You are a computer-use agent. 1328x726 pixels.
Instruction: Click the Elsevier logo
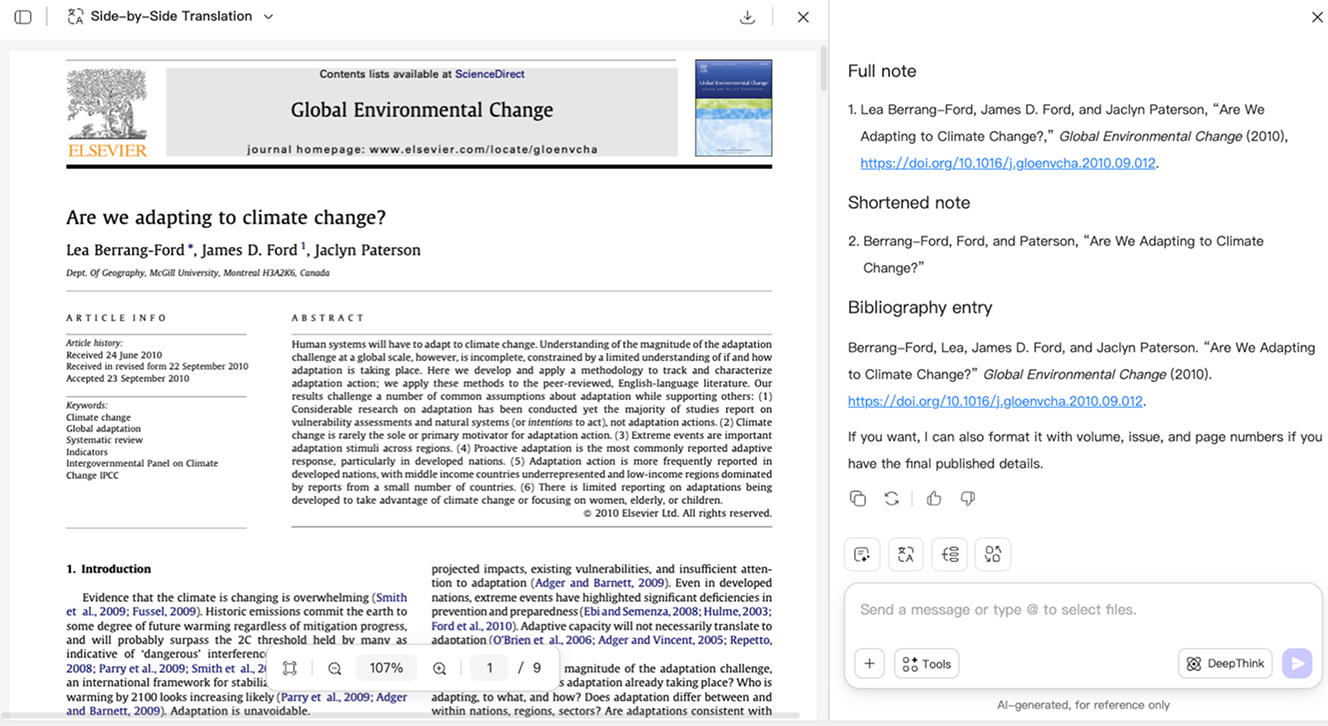point(107,113)
